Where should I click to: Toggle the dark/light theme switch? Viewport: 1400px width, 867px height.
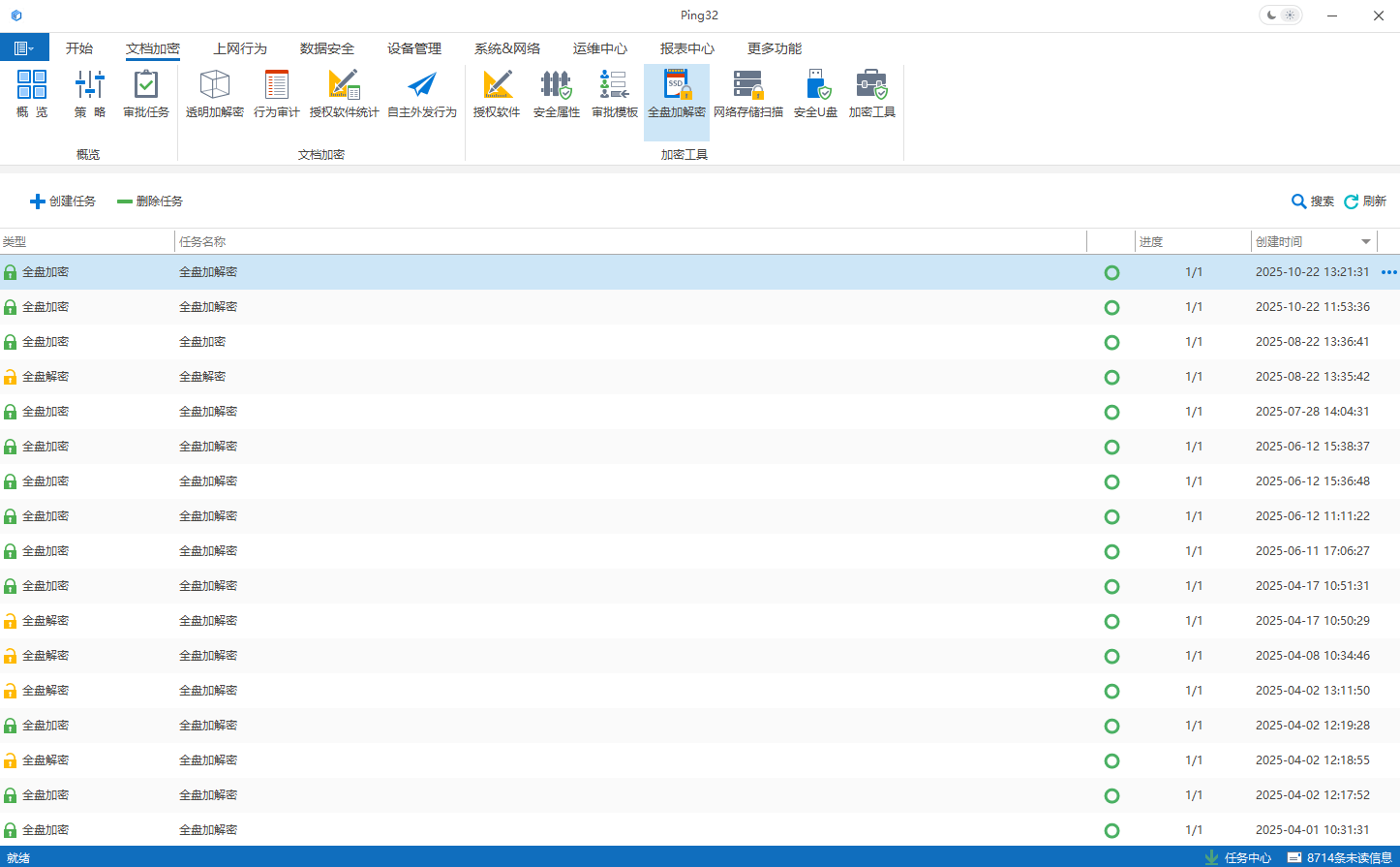tap(1280, 15)
